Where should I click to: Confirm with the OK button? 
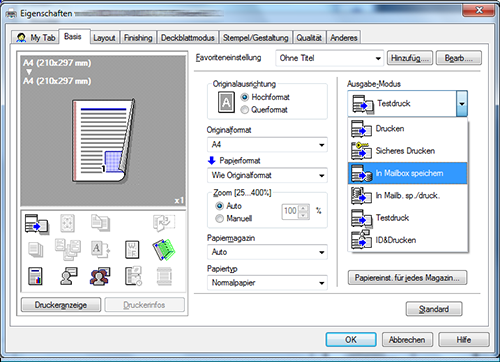click(351, 340)
